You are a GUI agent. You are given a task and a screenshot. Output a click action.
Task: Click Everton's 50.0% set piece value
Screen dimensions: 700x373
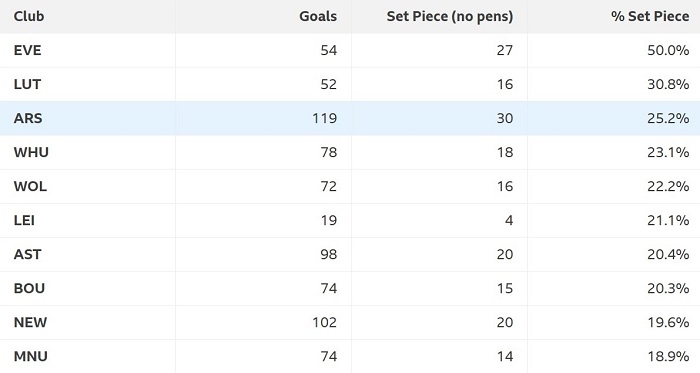point(668,50)
